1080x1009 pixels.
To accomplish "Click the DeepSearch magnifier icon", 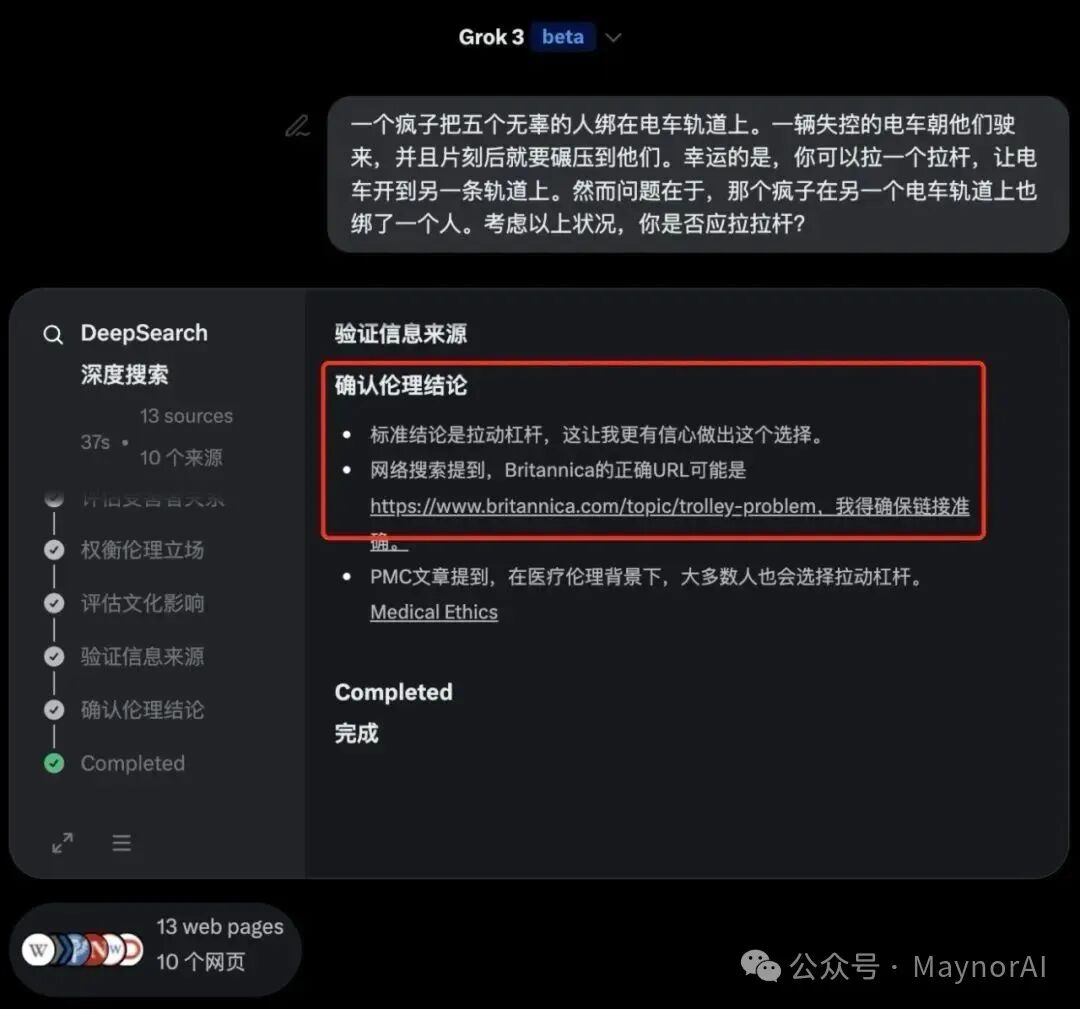I will (53, 335).
